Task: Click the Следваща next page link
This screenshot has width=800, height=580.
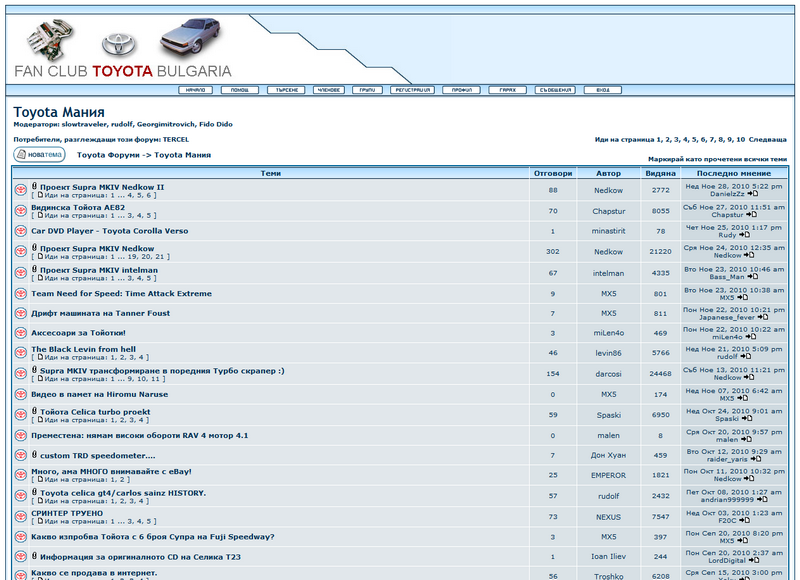Action: [x=767, y=139]
